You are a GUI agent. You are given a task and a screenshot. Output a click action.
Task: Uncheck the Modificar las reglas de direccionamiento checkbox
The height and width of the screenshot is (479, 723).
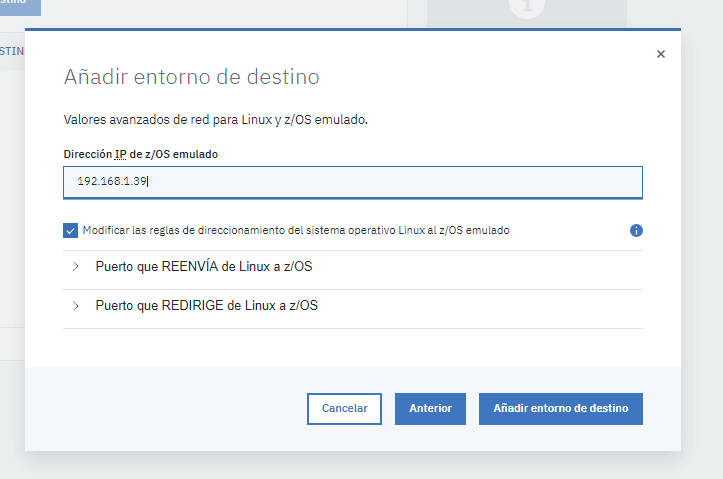coord(70,230)
